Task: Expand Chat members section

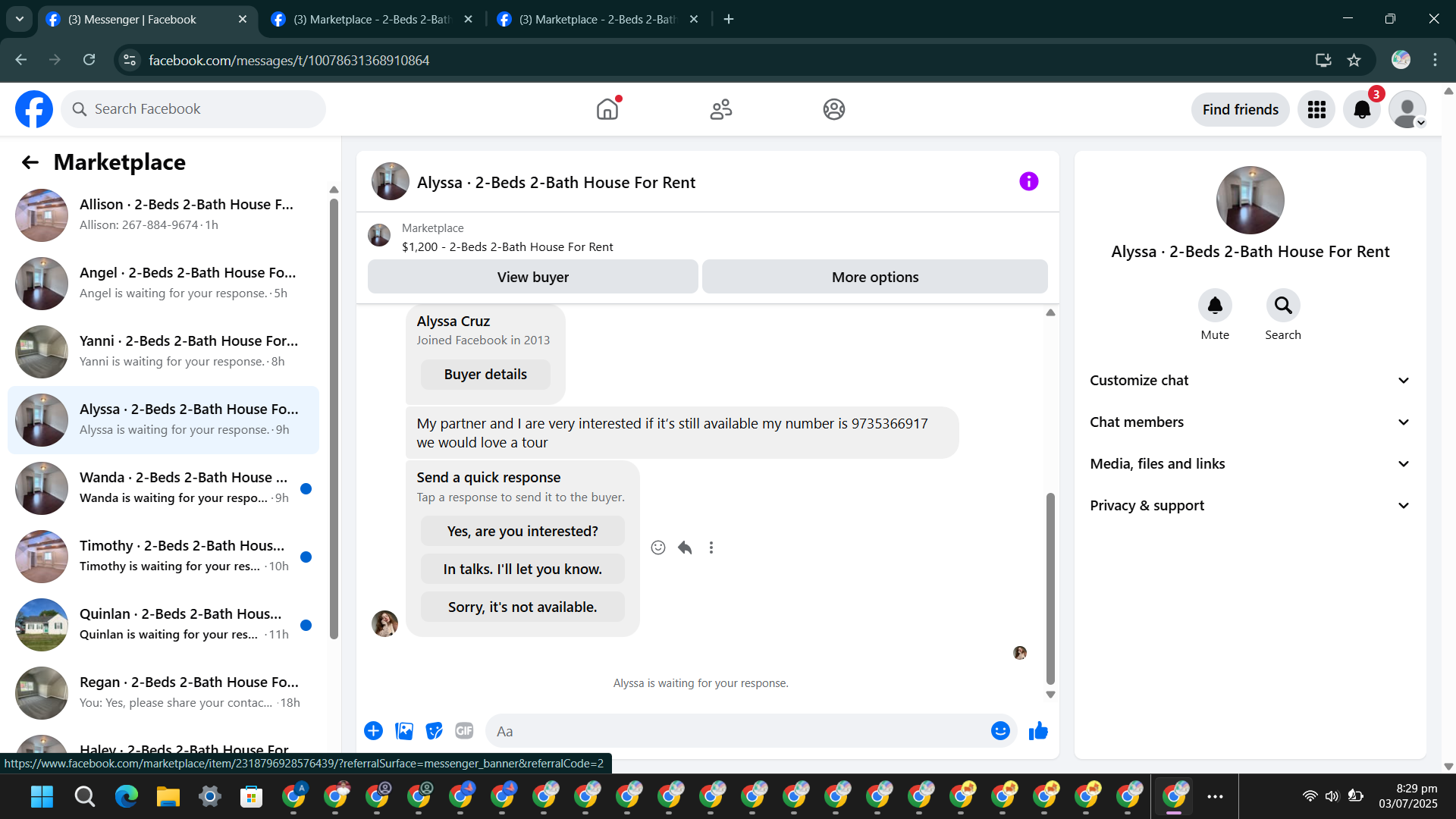Action: point(1250,422)
